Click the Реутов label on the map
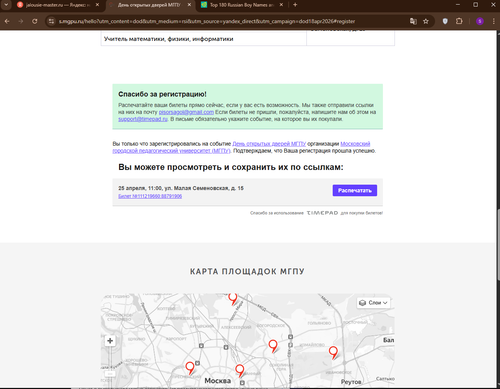This screenshot has width=500, height=389. tap(351, 382)
